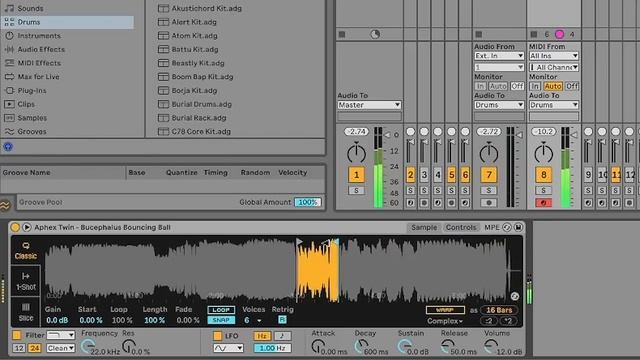The height and width of the screenshot is (360, 640).
Task: Click the Decay envelope knob
Action: [360, 346]
